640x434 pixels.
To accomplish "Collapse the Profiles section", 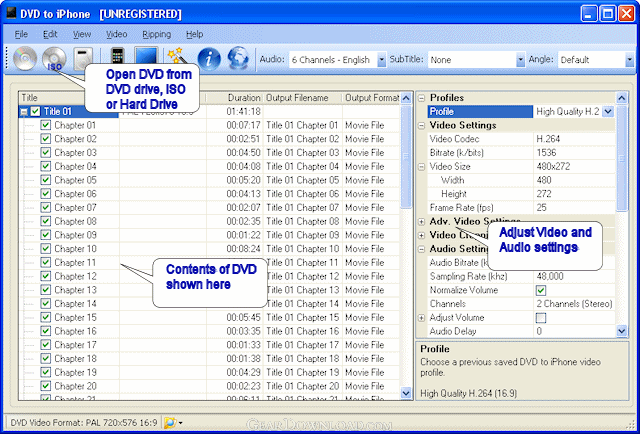I will coord(422,98).
